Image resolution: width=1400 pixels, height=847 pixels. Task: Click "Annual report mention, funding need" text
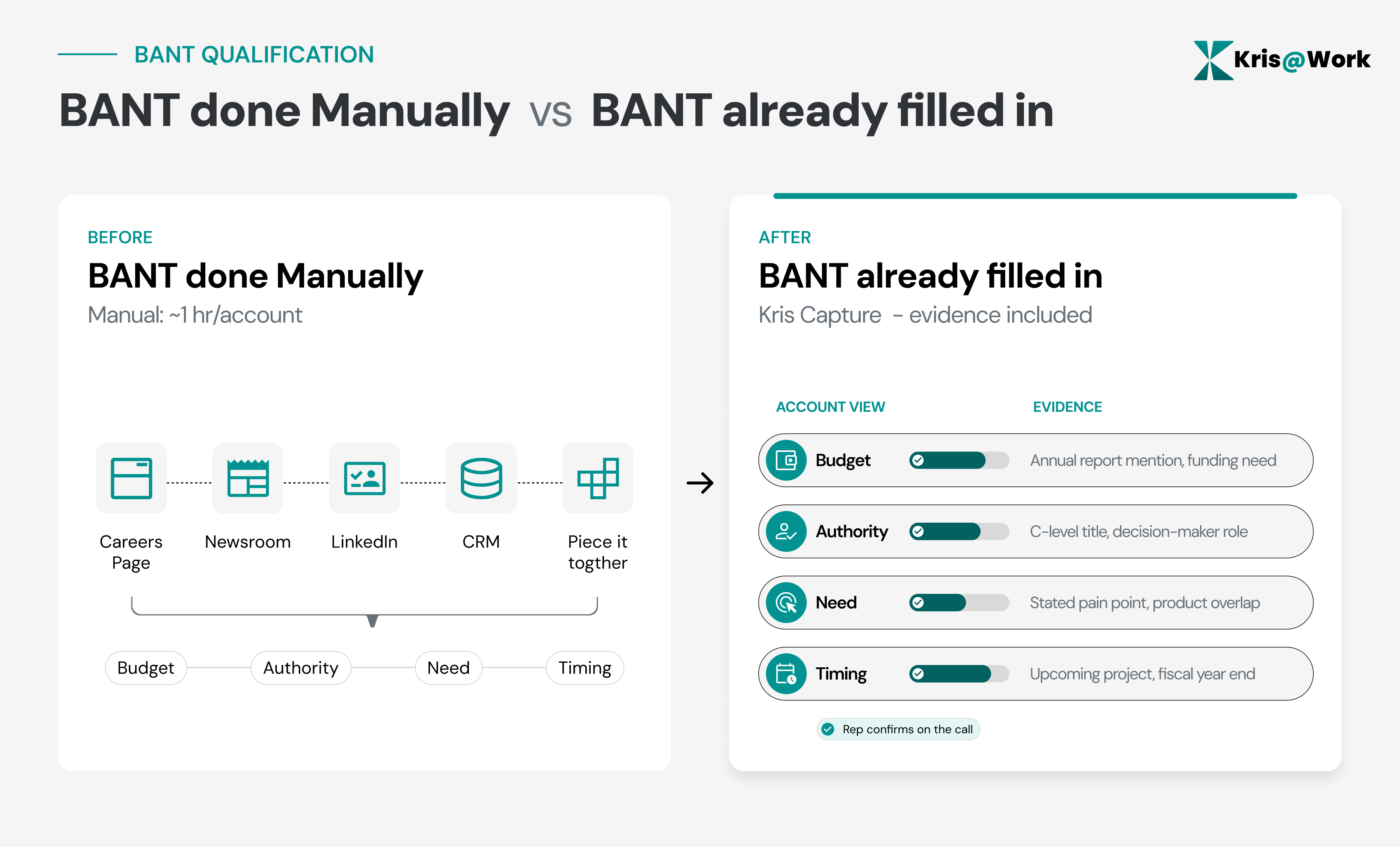coord(1153,460)
